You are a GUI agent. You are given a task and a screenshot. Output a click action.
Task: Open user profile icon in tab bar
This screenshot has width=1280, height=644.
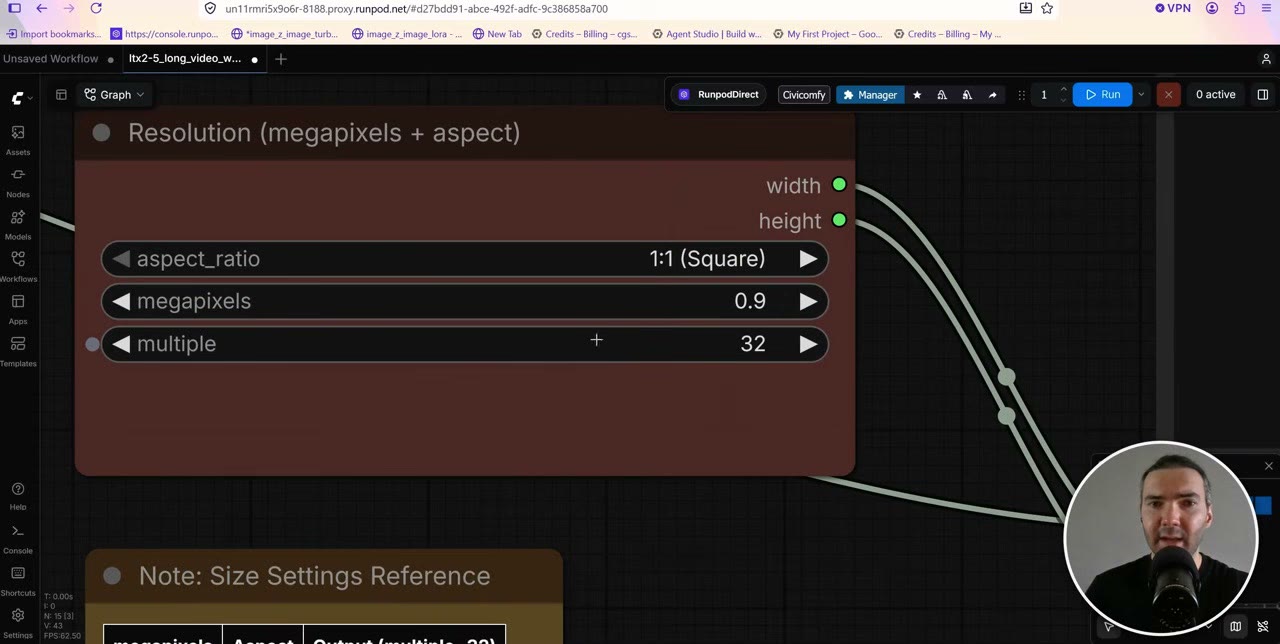click(1265, 59)
